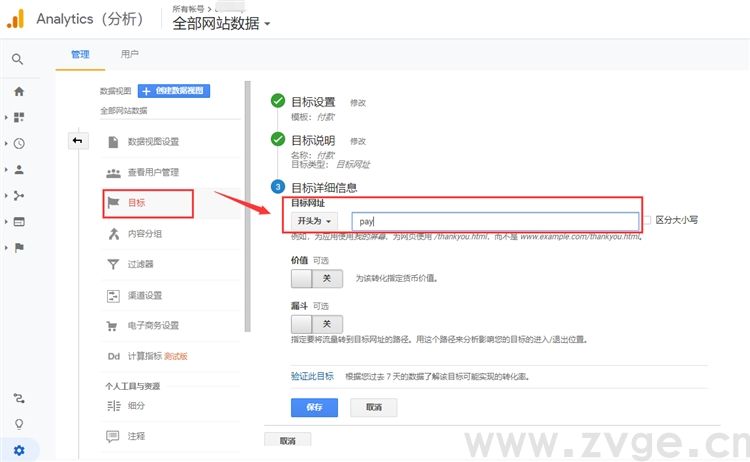Screen dimensions: 750x462
Task: Click the 过滤器 funnel icon
Action: tap(113, 264)
